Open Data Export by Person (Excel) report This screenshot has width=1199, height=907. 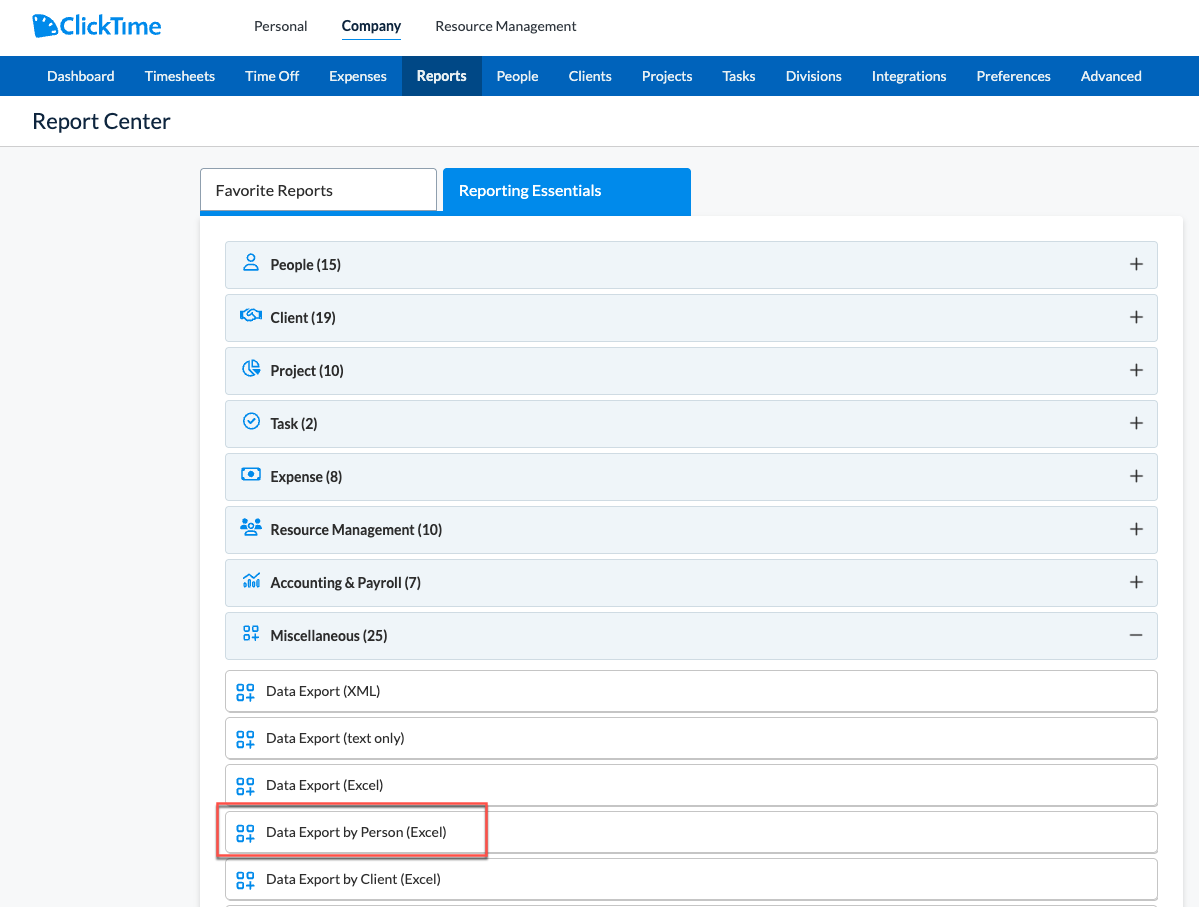point(691,832)
